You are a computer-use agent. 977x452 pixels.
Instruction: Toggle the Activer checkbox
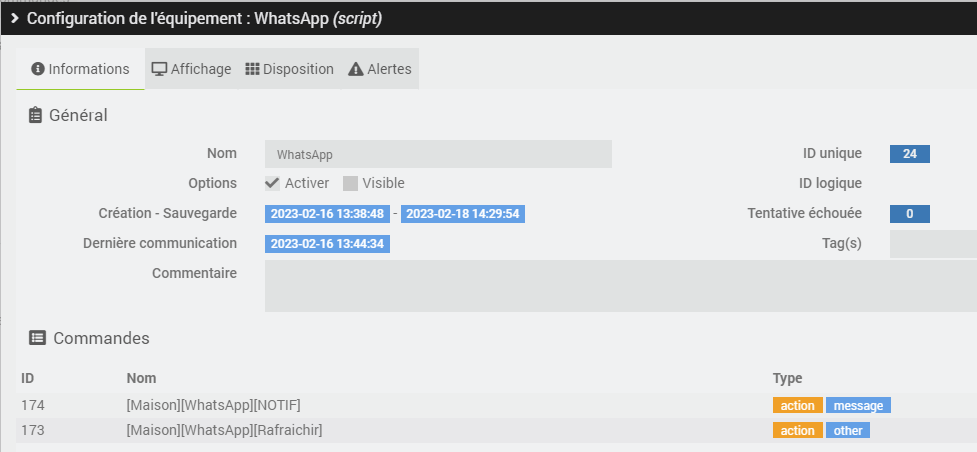[272, 183]
